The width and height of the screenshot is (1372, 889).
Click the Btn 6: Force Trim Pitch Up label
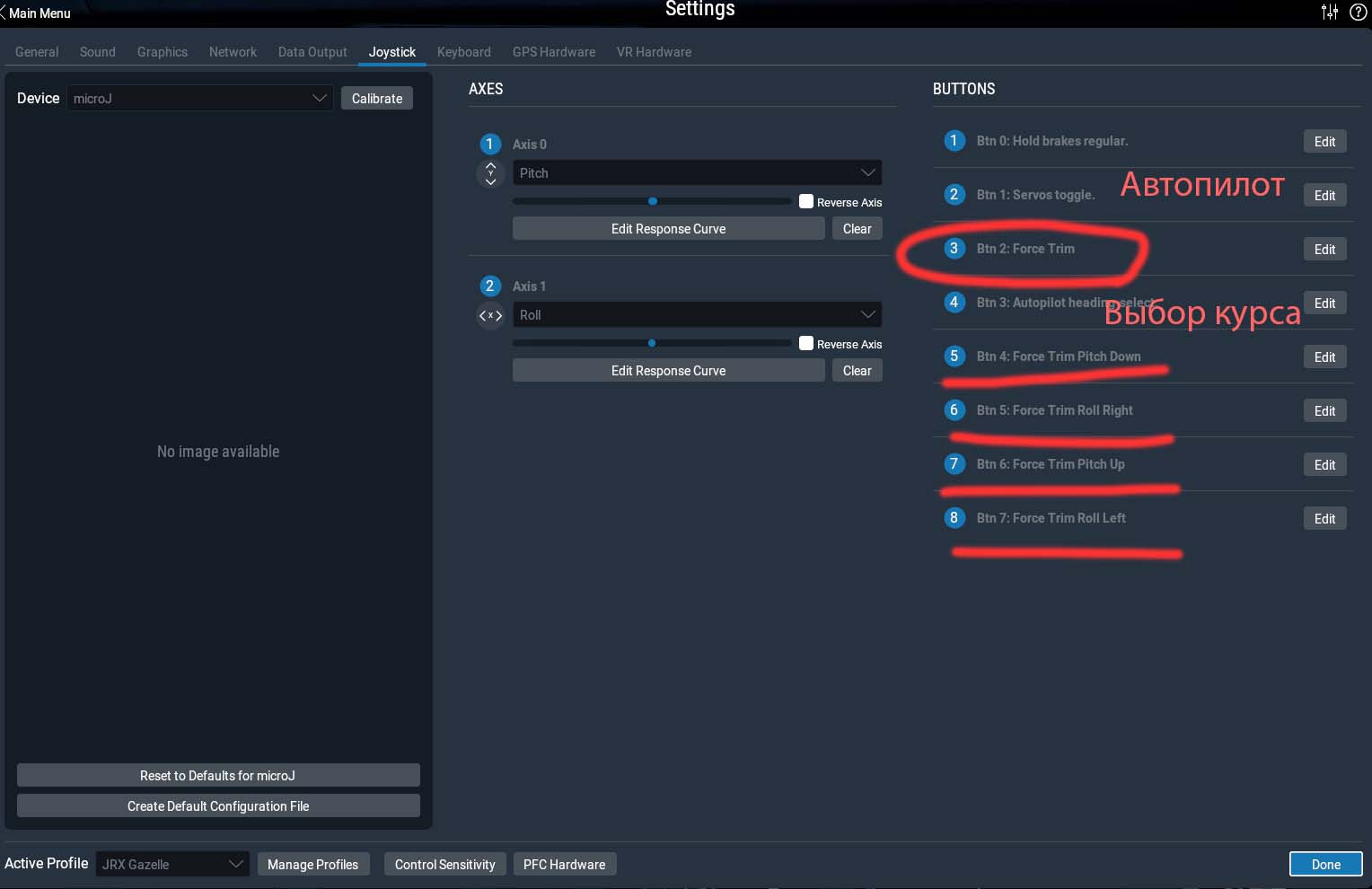(x=1051, y=464)
